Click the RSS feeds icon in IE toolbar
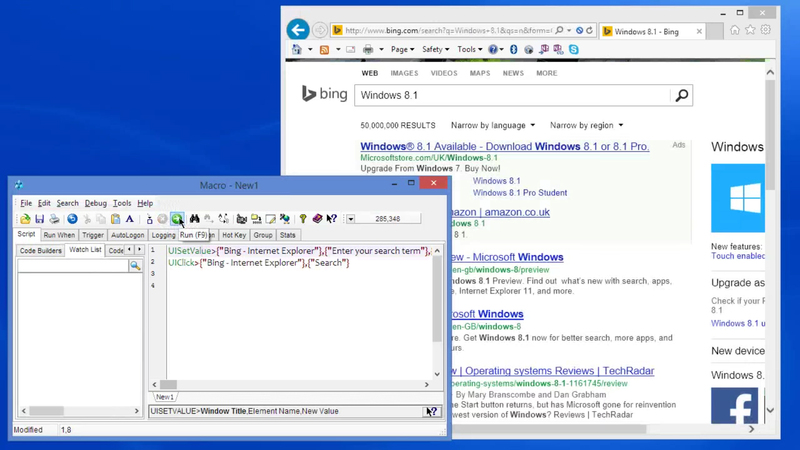The height and width of the screenshot is (450, 800). (x=324, y=49)
